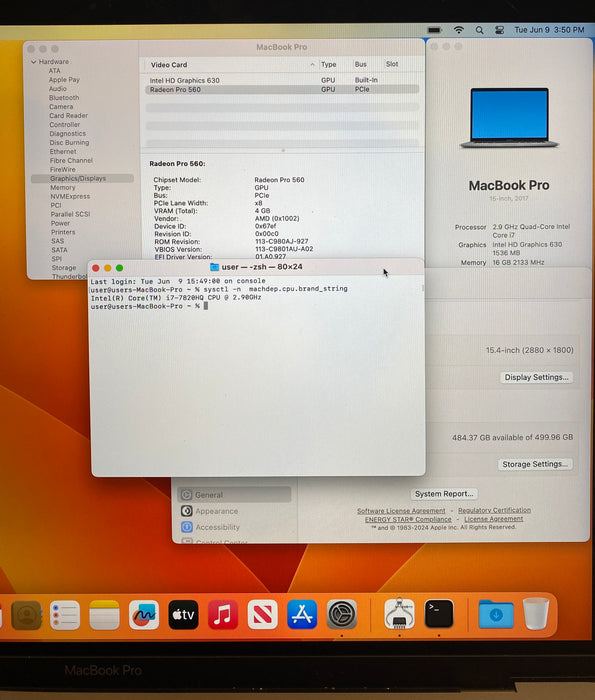Open Control Center in menu bar

[499, 30]
